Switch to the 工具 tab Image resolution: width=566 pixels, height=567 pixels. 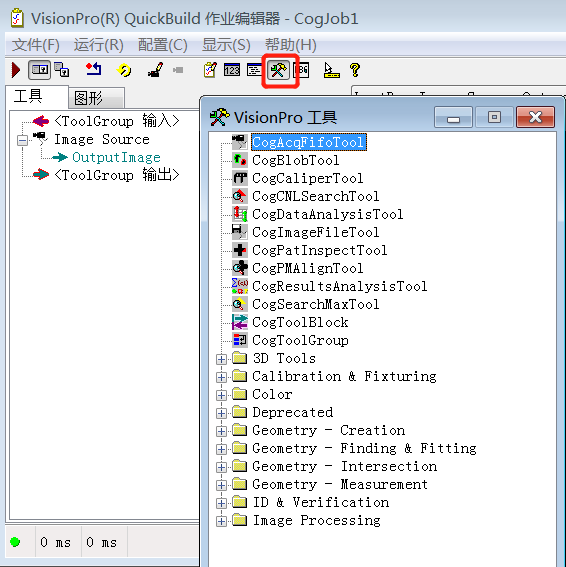coord(28,97)
